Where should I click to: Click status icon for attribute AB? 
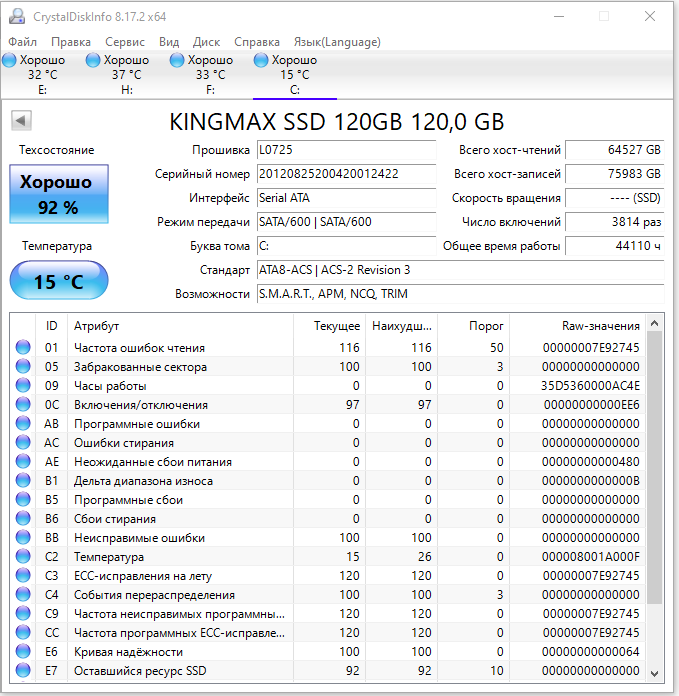tap(23, 423)
